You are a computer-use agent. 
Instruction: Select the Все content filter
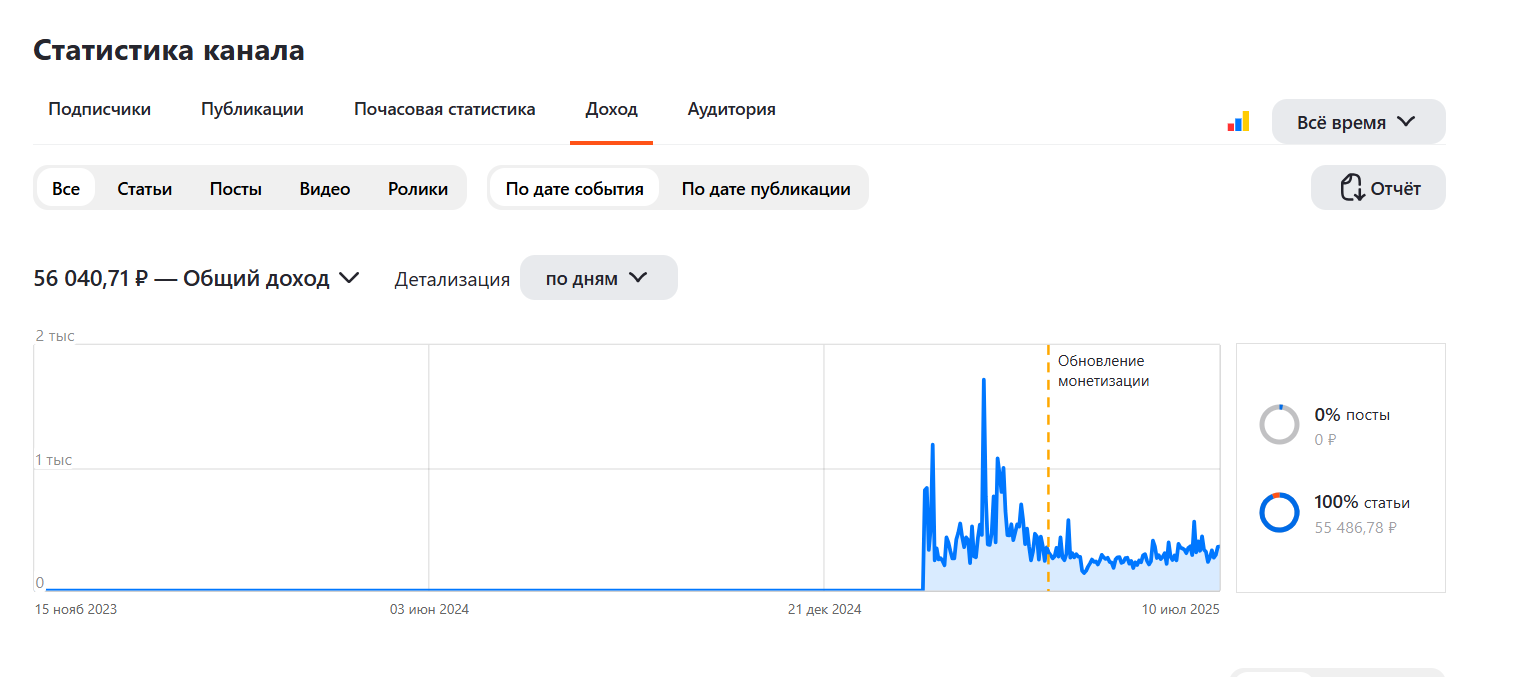[x=66, y=188]
